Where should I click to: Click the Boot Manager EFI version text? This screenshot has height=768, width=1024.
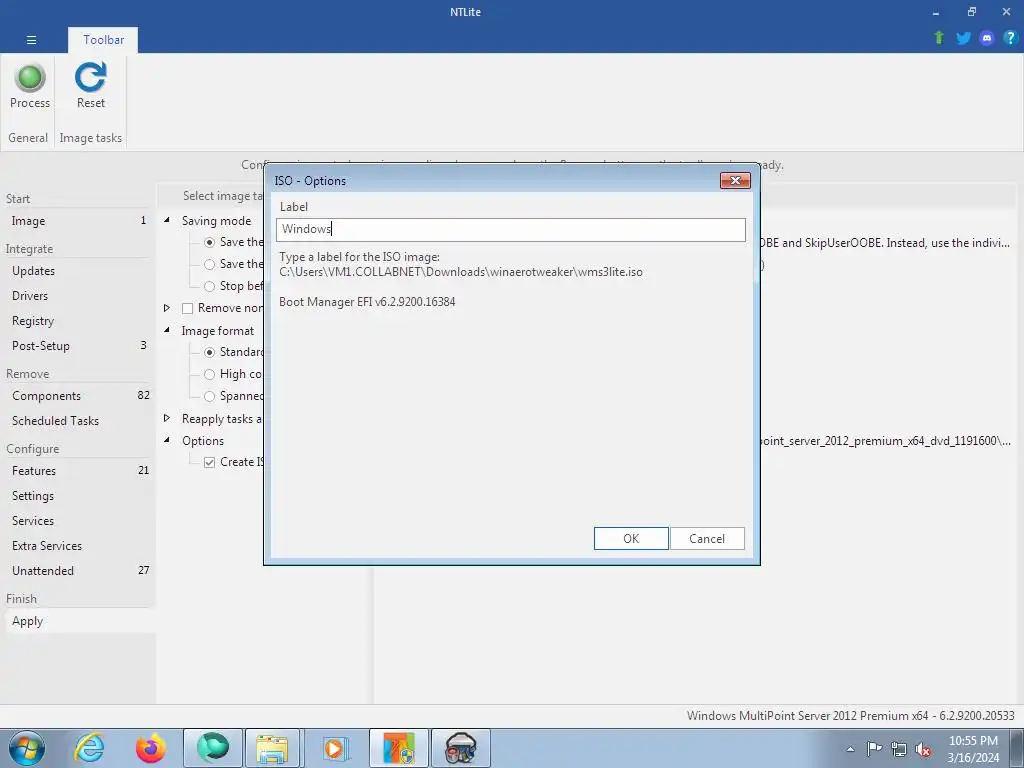367,302
